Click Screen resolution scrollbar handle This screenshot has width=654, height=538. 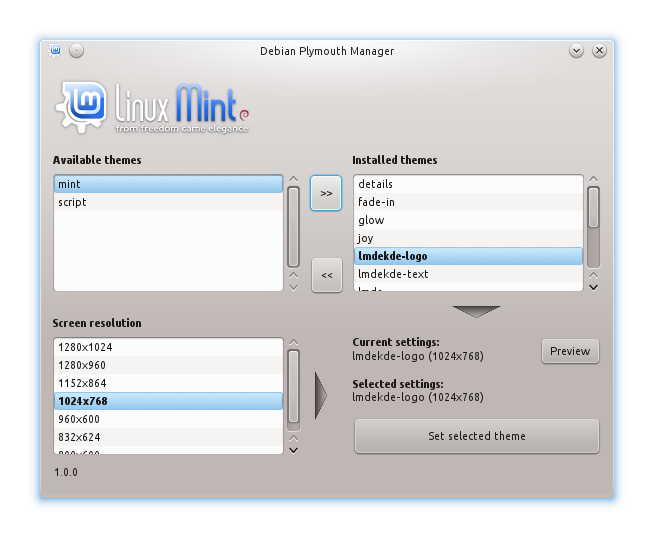[x=294, y=387]
